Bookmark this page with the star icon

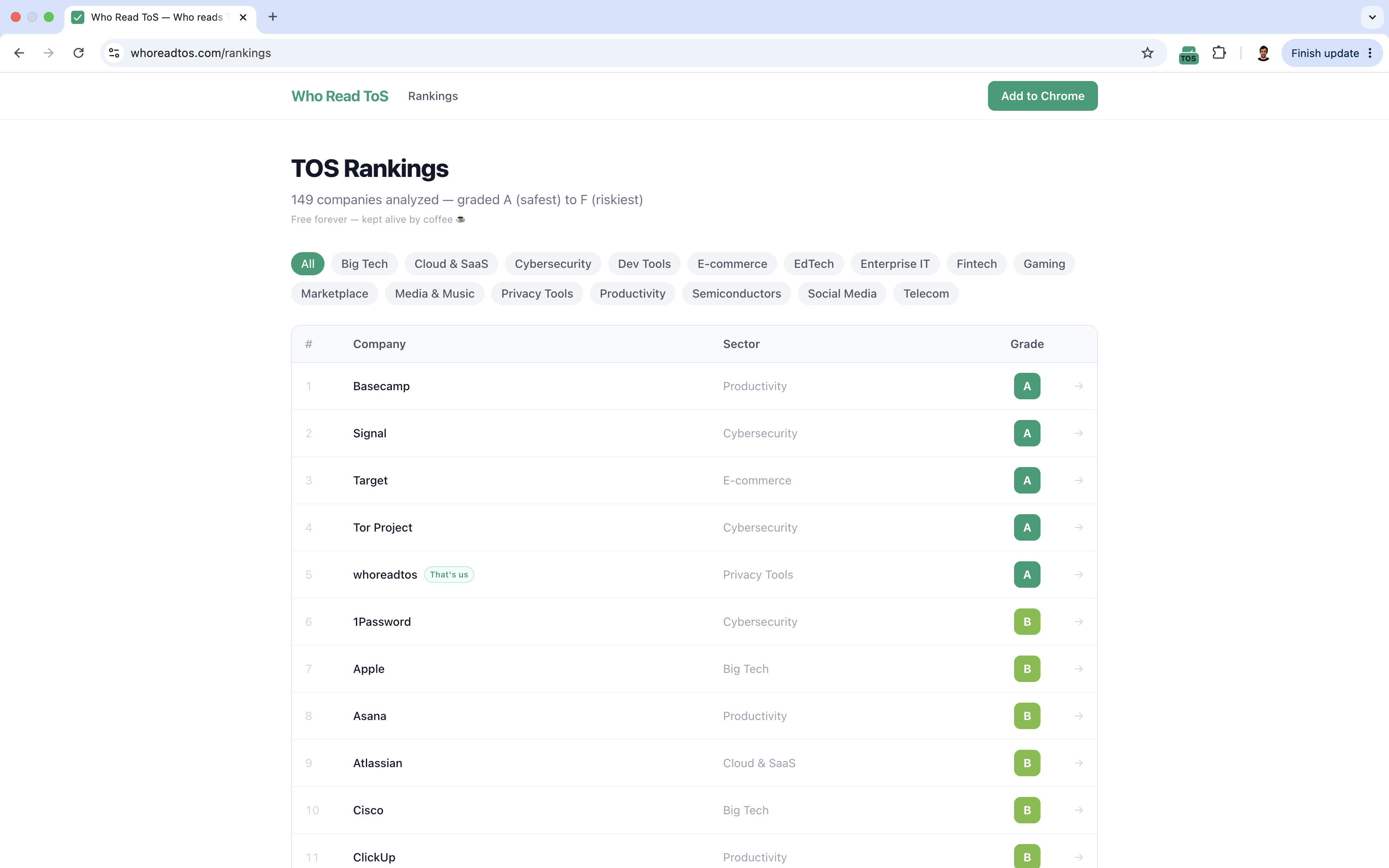tap(1147, 53)
